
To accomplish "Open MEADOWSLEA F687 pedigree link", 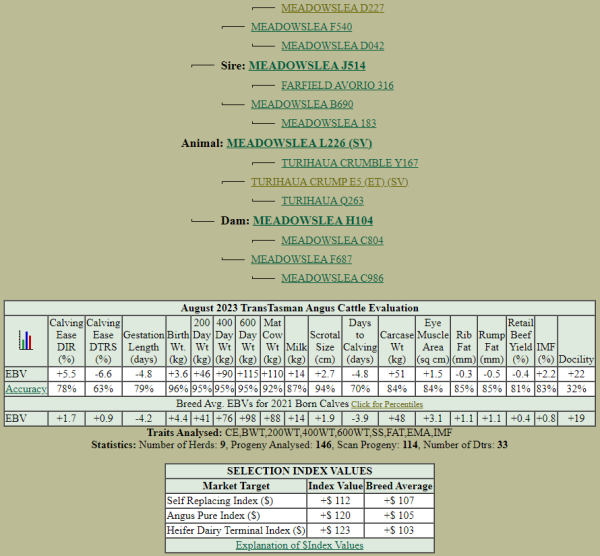I will 301,259.
